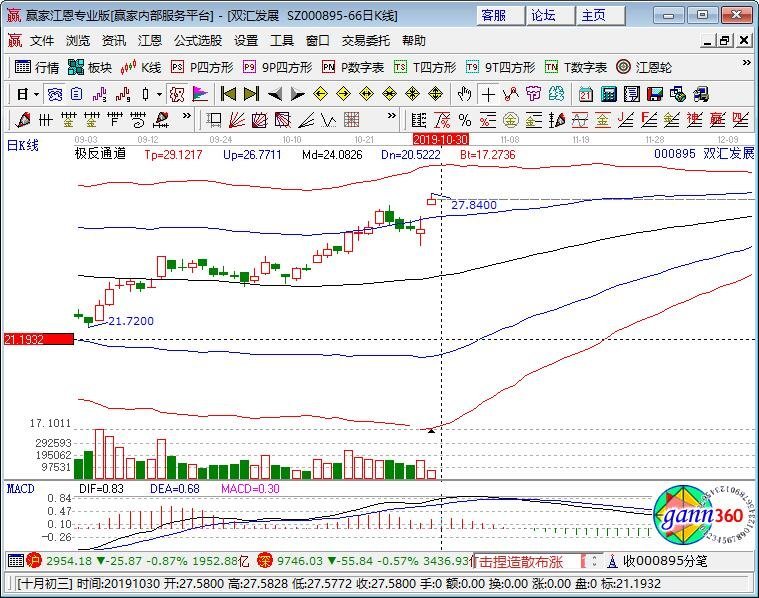Click the MACD indicator label

[x=20, y=489]
